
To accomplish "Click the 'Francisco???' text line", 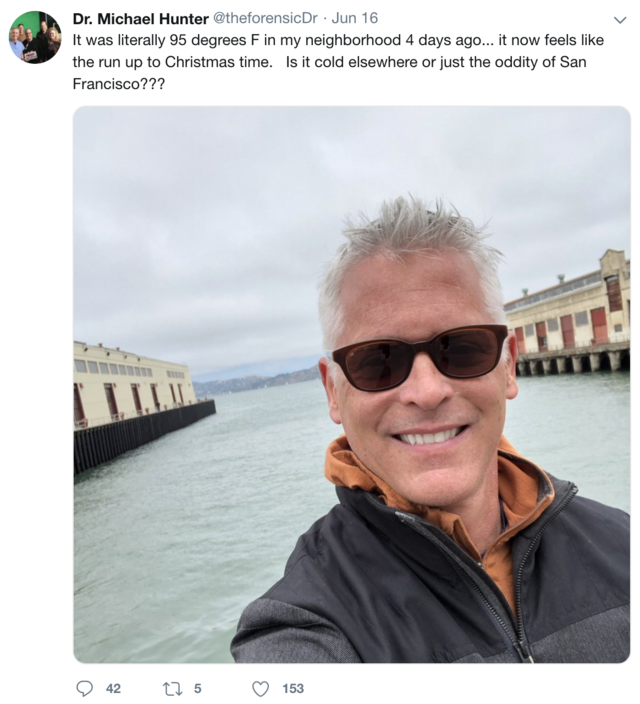I will pyautogui.click(x=119, y=84).
